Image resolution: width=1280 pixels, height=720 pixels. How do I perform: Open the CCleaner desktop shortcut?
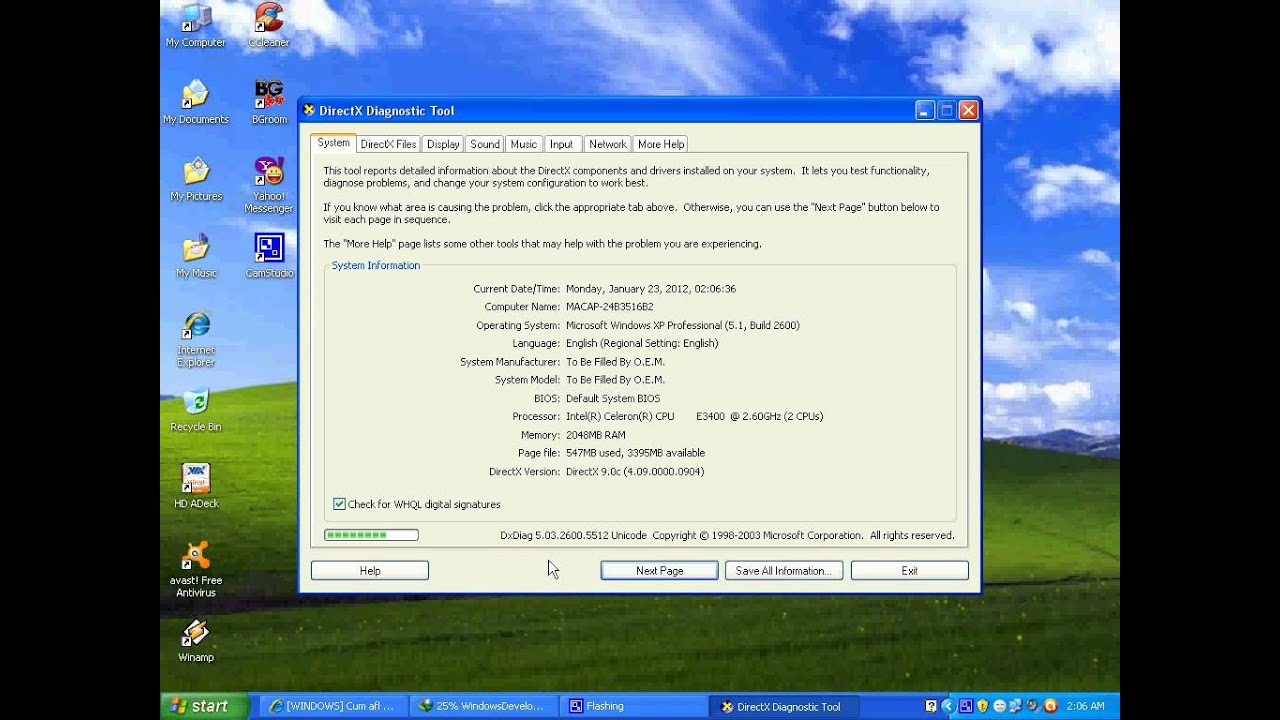(269, 26)
